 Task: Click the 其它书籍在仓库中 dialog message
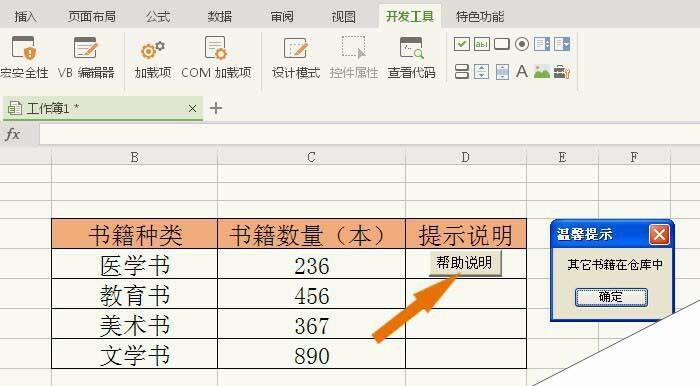[615, 265]
